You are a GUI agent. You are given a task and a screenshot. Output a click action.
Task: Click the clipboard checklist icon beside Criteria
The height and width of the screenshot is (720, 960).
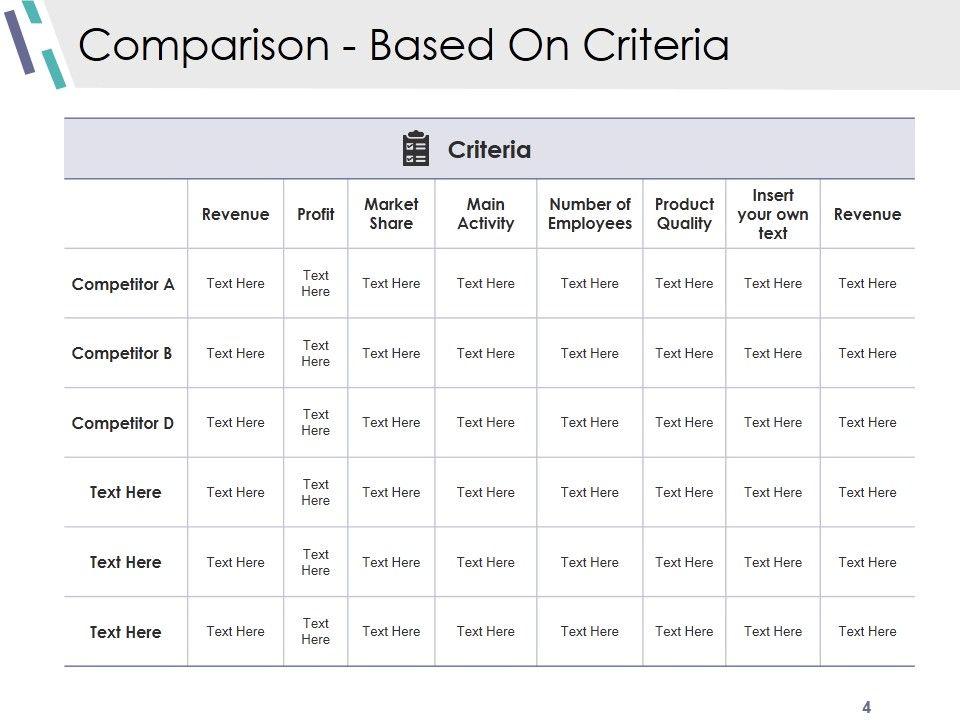point(415,149)
